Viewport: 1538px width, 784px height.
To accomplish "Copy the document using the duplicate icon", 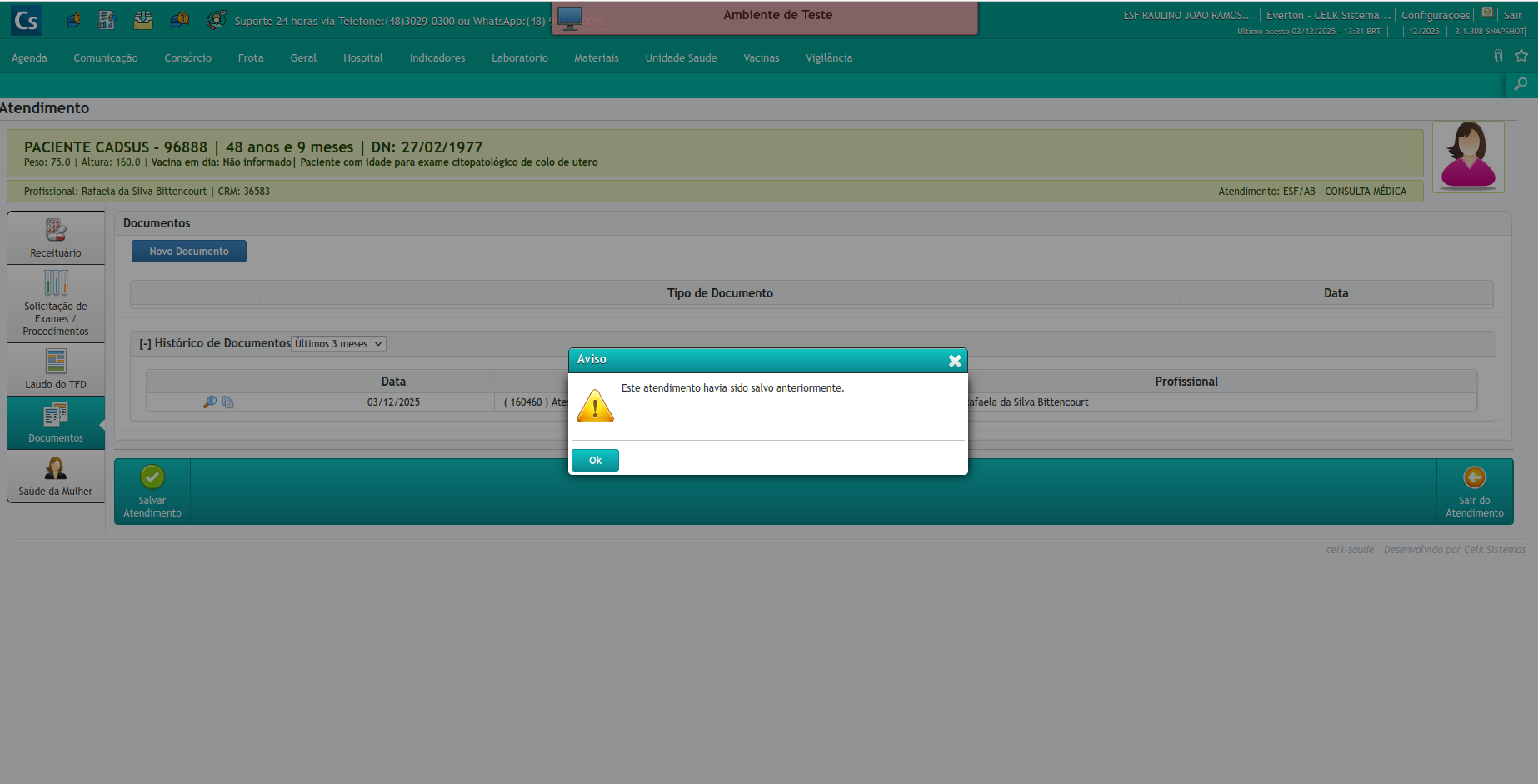I will tap(228, 402).
